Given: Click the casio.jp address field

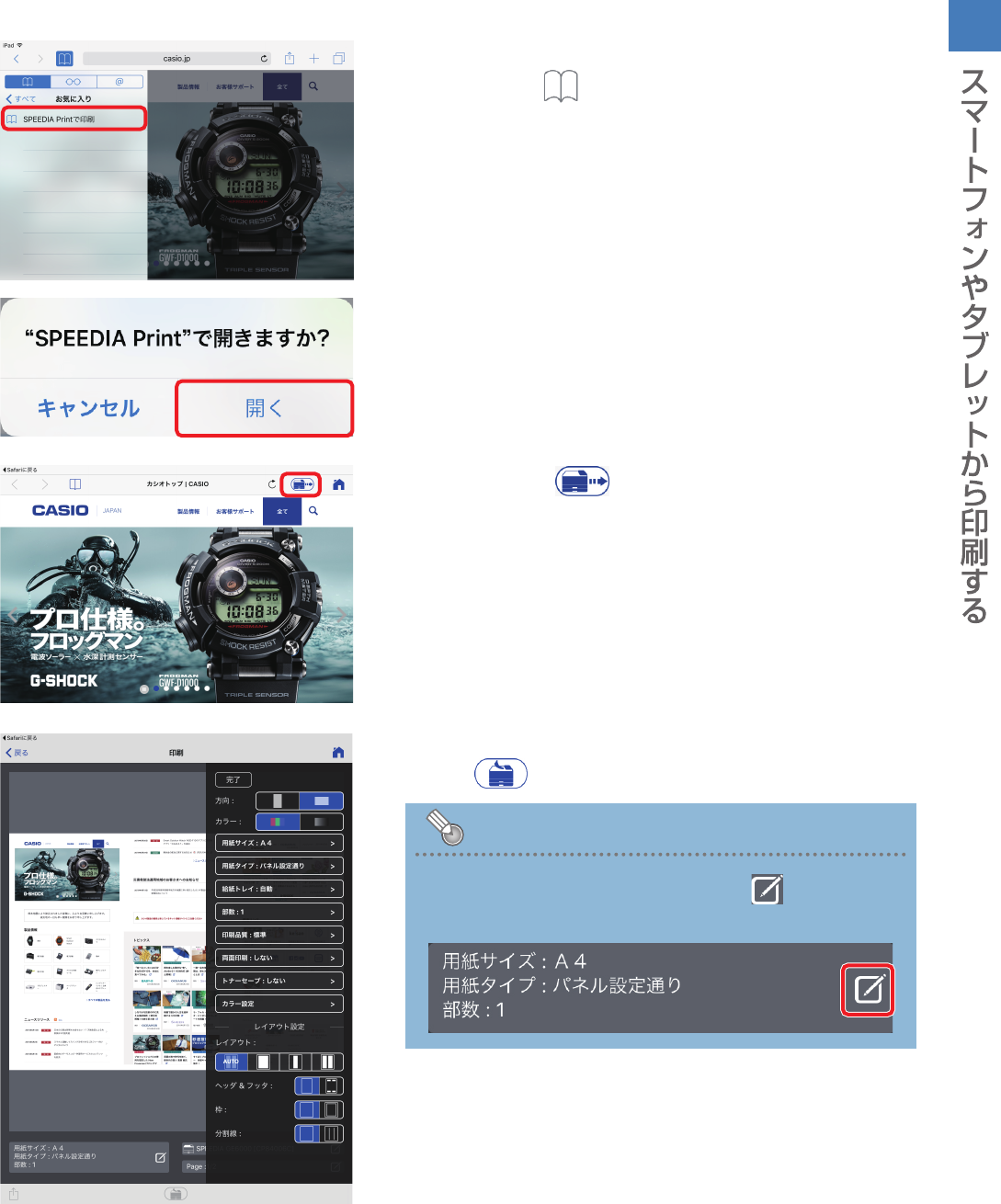Looking at the screenshot, I should 177,58.
